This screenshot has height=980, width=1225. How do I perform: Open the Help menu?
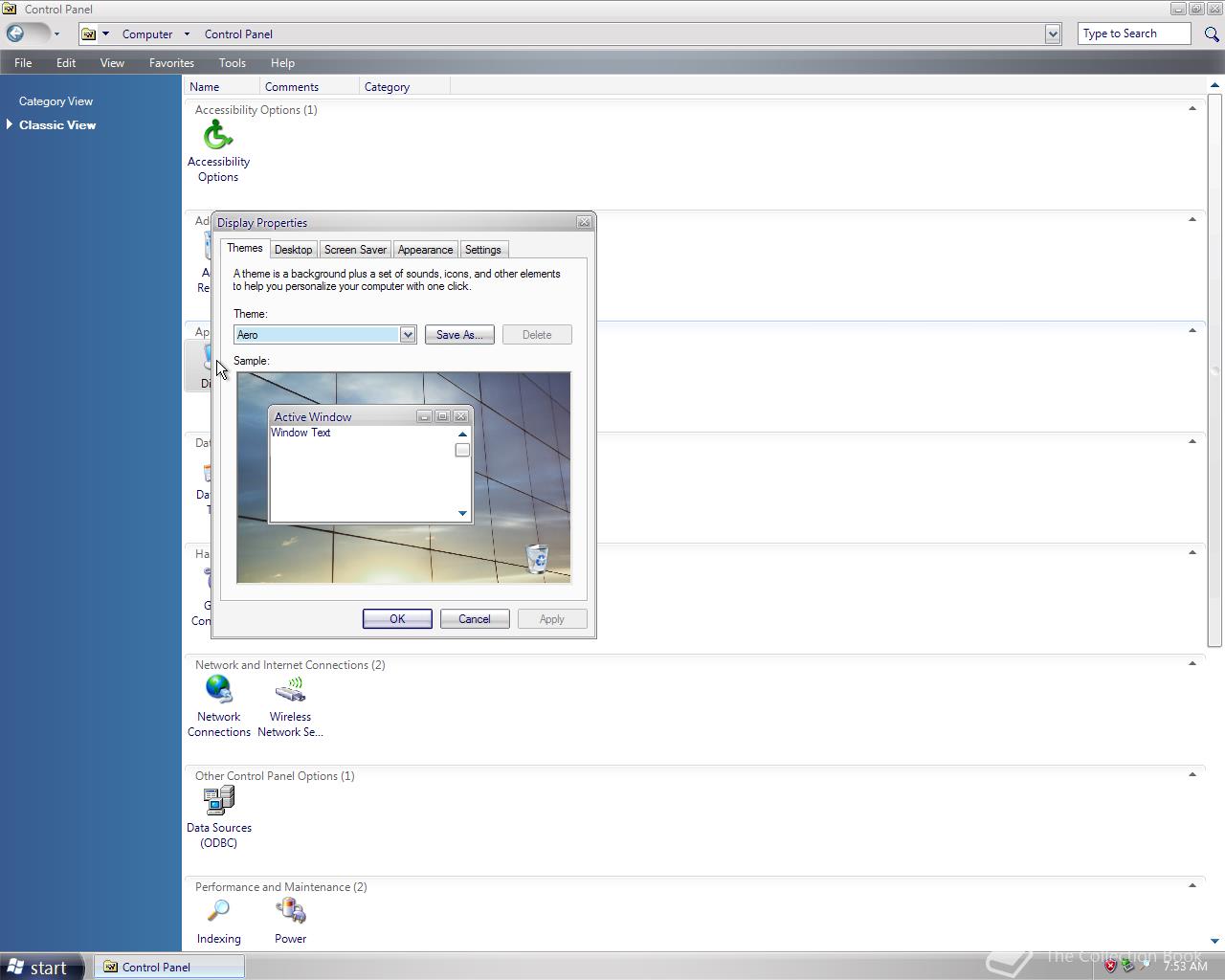[x=282, y=63]
